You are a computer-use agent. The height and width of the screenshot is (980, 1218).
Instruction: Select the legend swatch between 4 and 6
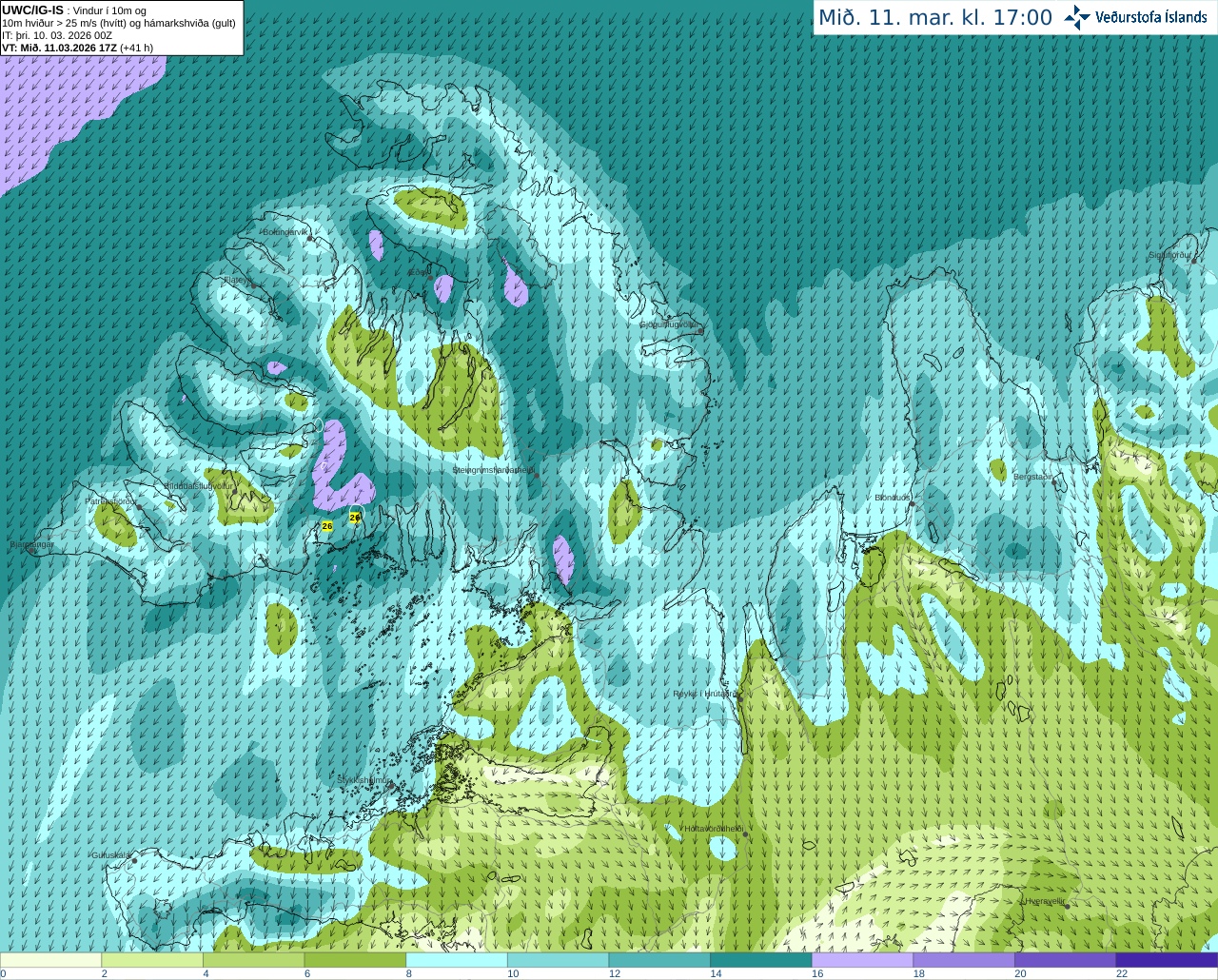[x=254, y=960]
